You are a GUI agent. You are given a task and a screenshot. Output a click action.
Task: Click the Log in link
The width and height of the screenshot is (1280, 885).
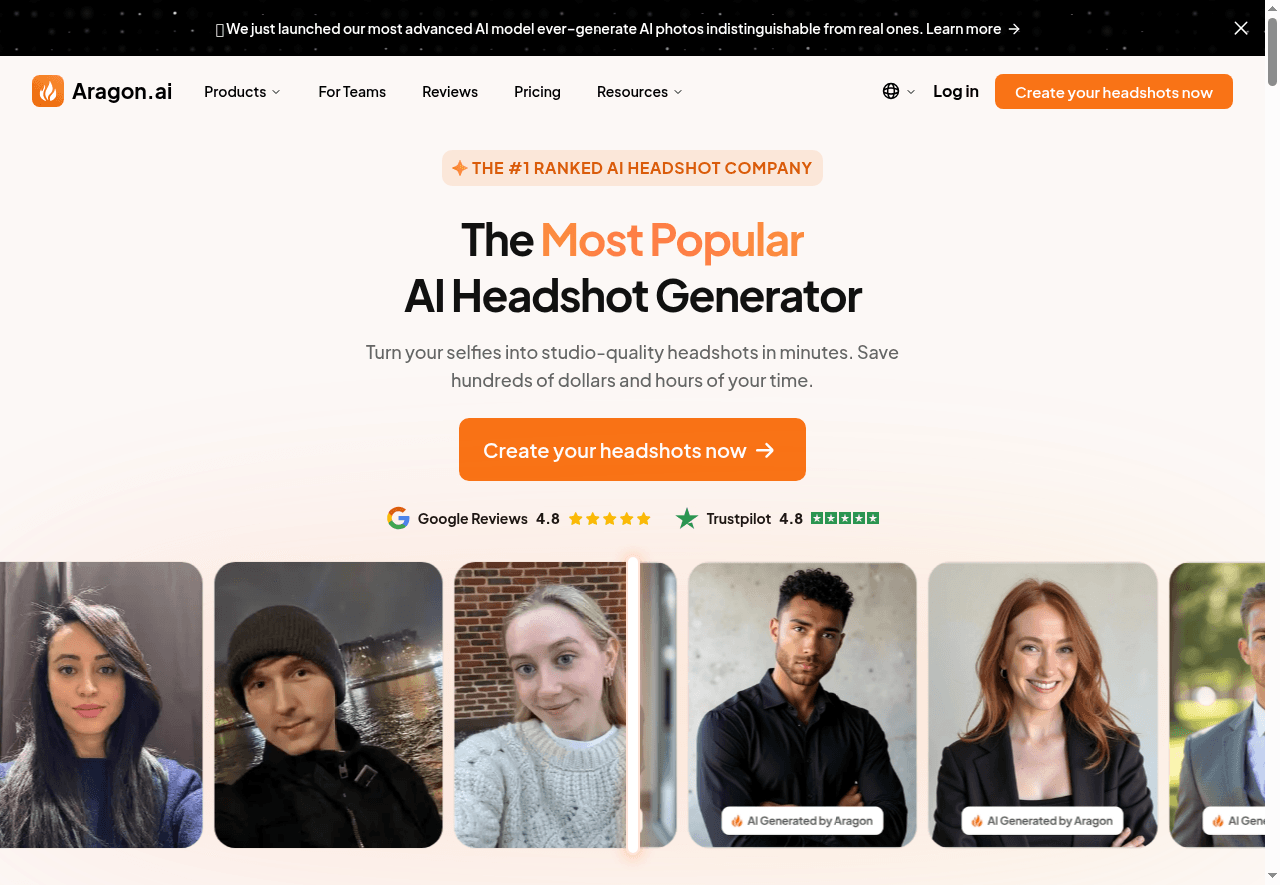click(x=956, y=91)
